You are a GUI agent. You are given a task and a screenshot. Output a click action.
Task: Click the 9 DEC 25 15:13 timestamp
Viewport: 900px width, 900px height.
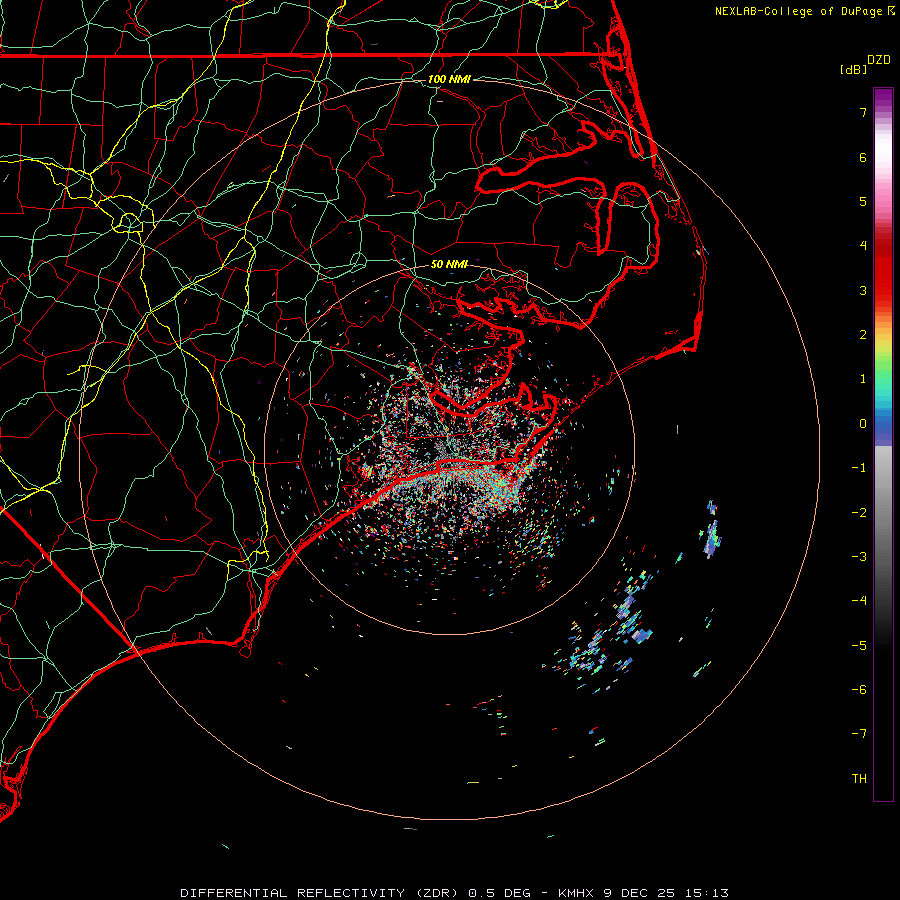[x=666, y=893]
